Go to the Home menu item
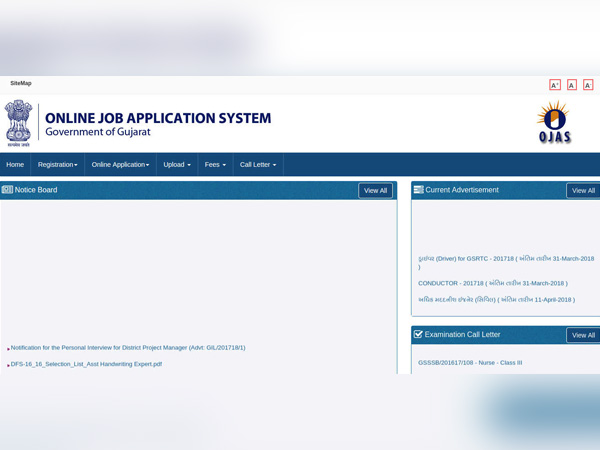Image resolution: width=600 pixels, height=450 pixels. [15, 165]
